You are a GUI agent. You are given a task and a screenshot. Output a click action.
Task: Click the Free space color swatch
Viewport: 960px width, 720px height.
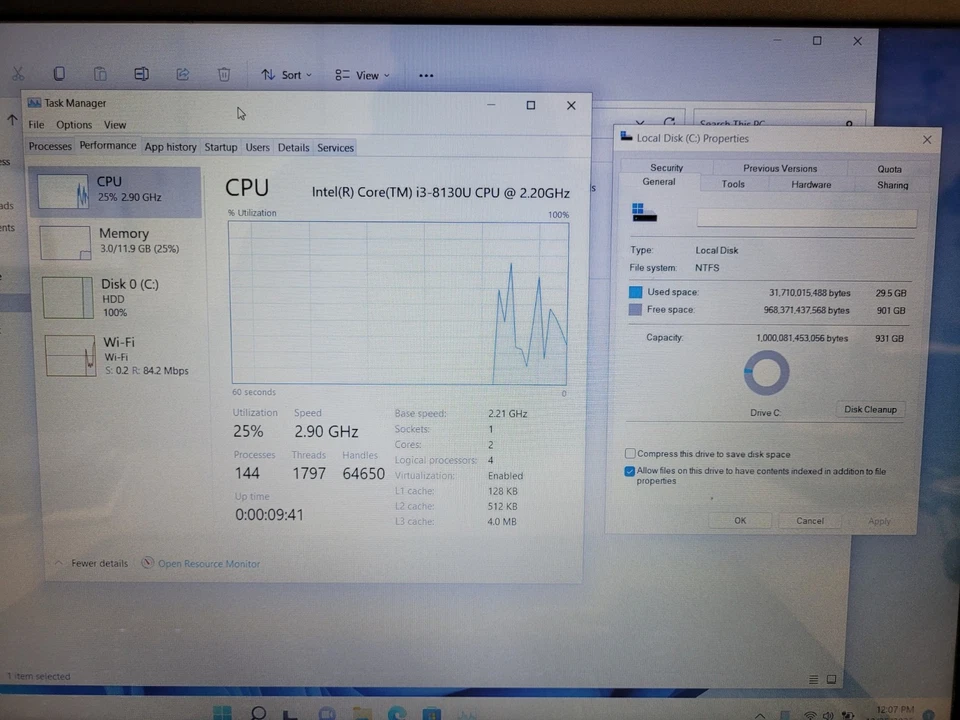point(636,310)
